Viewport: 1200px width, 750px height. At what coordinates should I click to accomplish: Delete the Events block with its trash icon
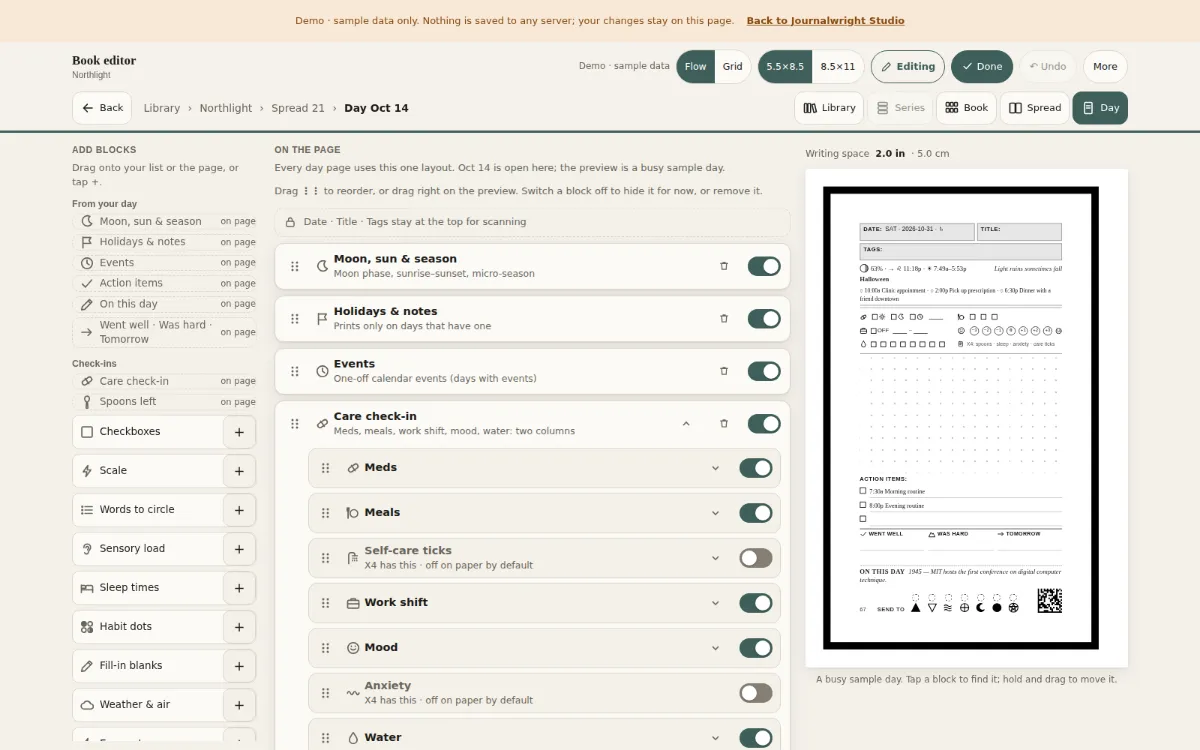tap(724, 371)
